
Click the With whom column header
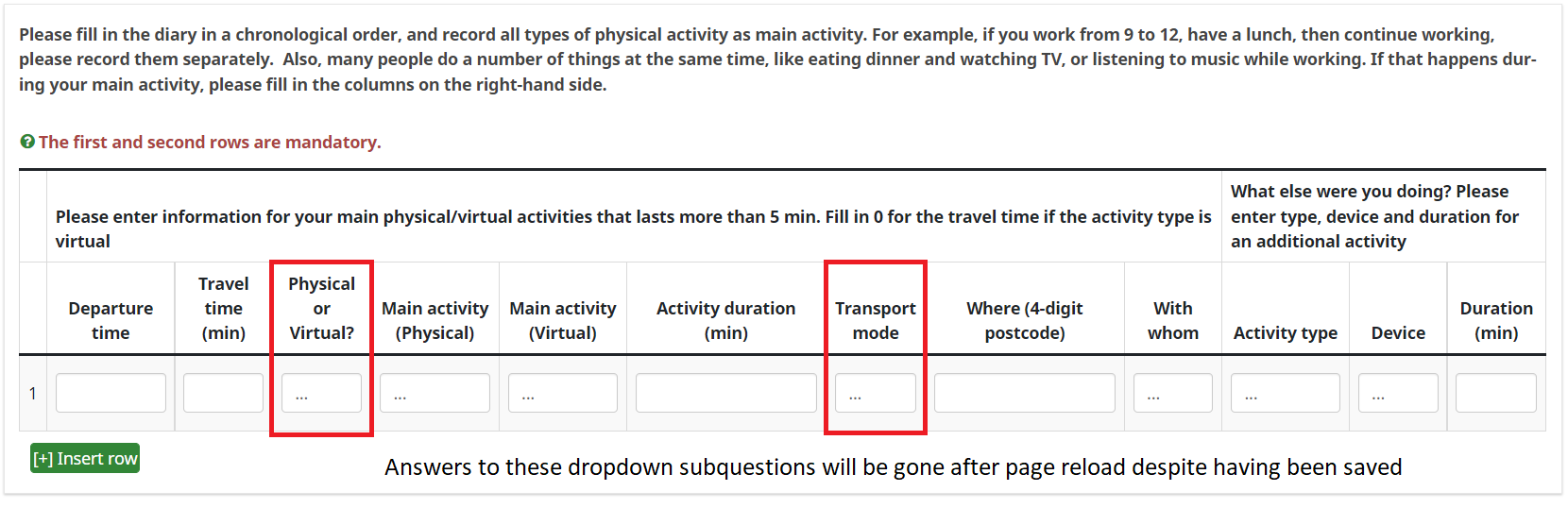[x=1172, y=320]
